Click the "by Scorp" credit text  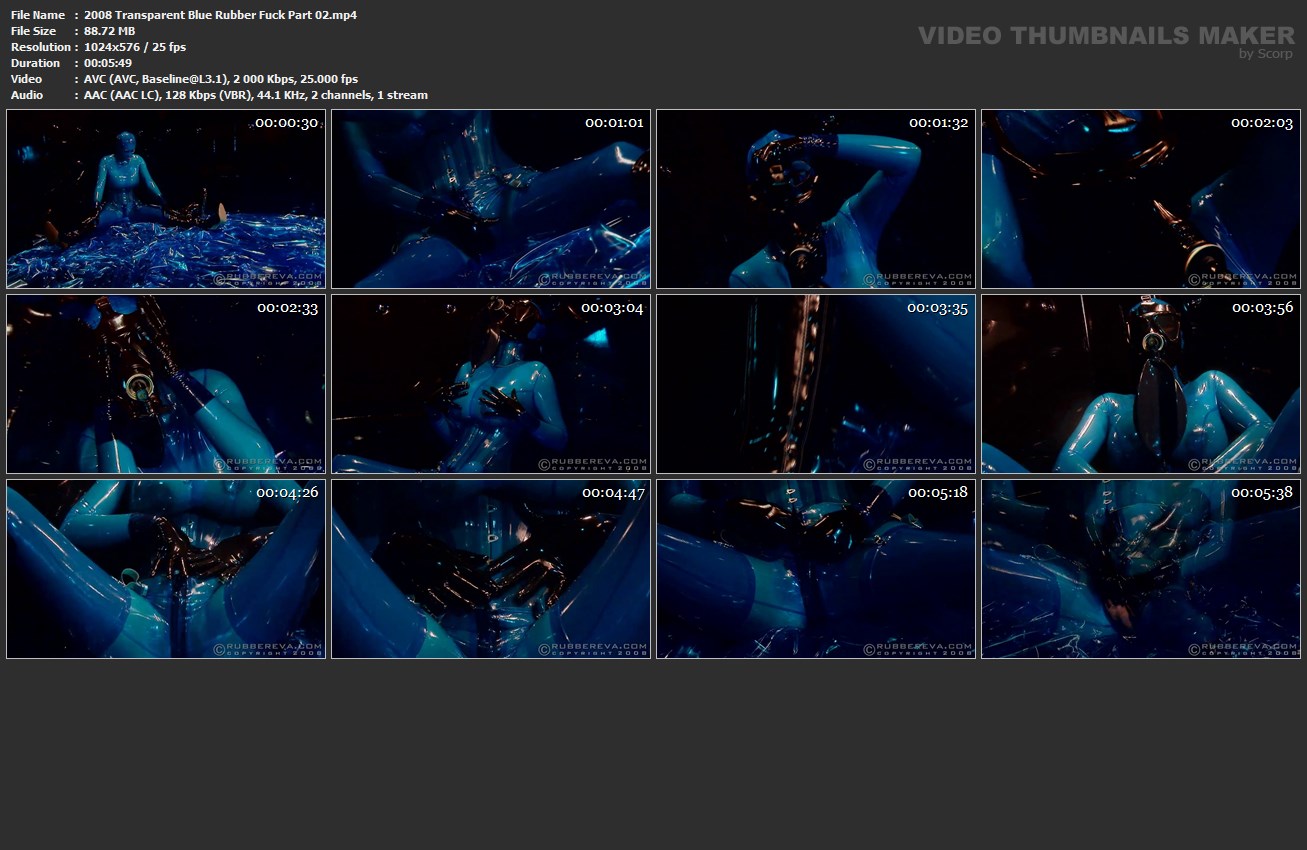click(x=1266, y=54)
